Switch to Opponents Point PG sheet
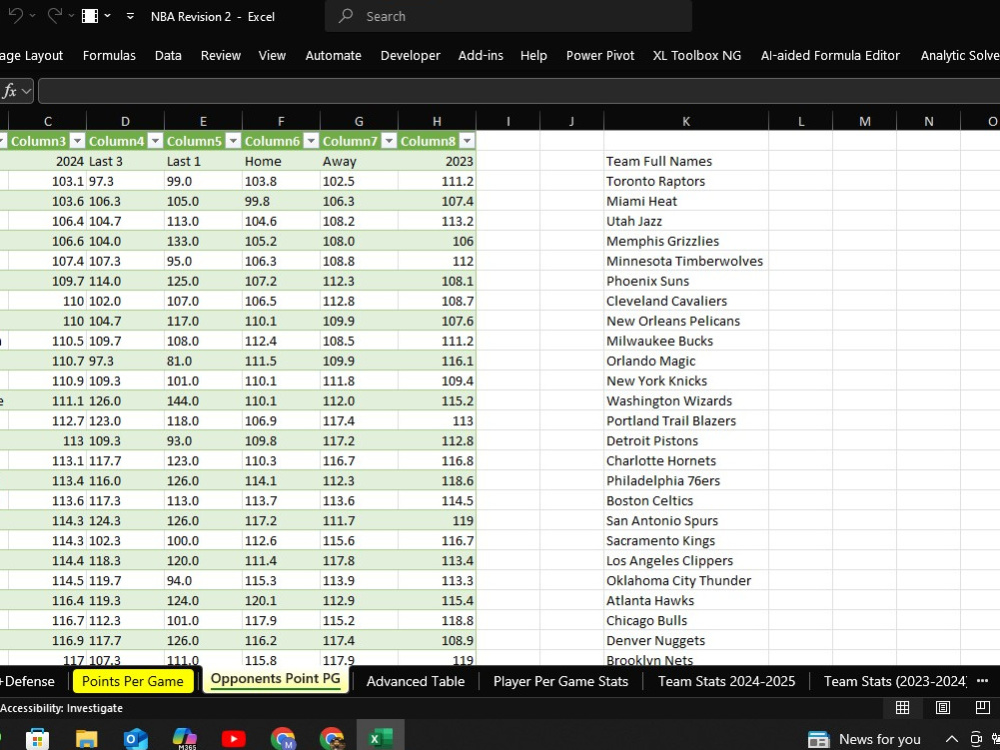1000x750 pixels. [276, 680]
